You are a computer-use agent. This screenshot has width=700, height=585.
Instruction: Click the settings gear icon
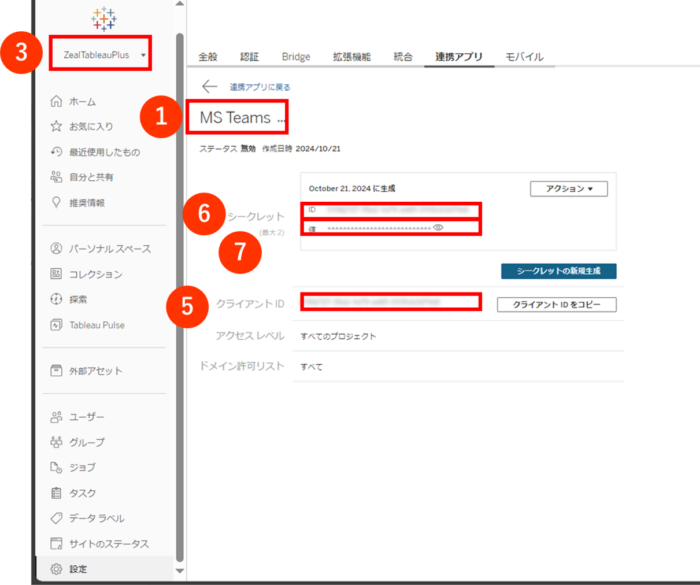click(56, 569)
